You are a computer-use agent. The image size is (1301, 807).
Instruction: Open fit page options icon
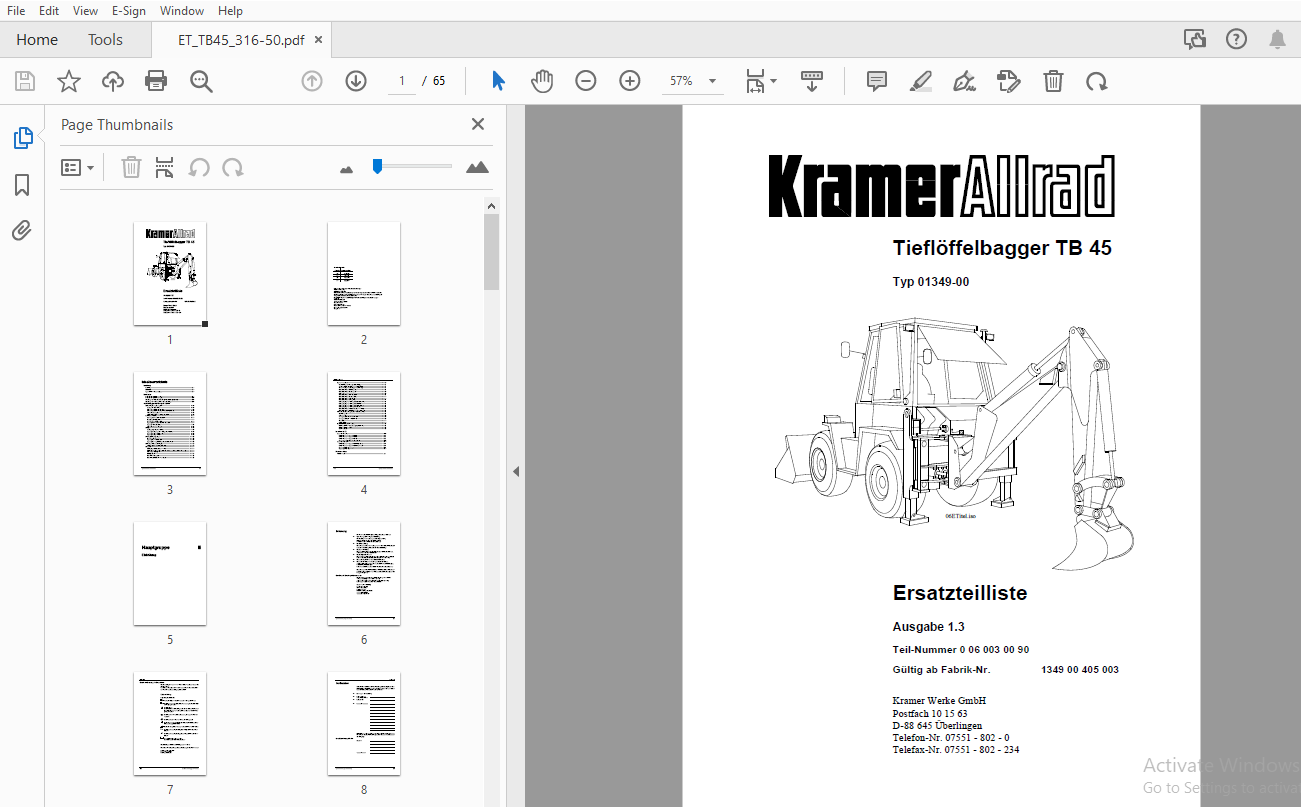755,81
